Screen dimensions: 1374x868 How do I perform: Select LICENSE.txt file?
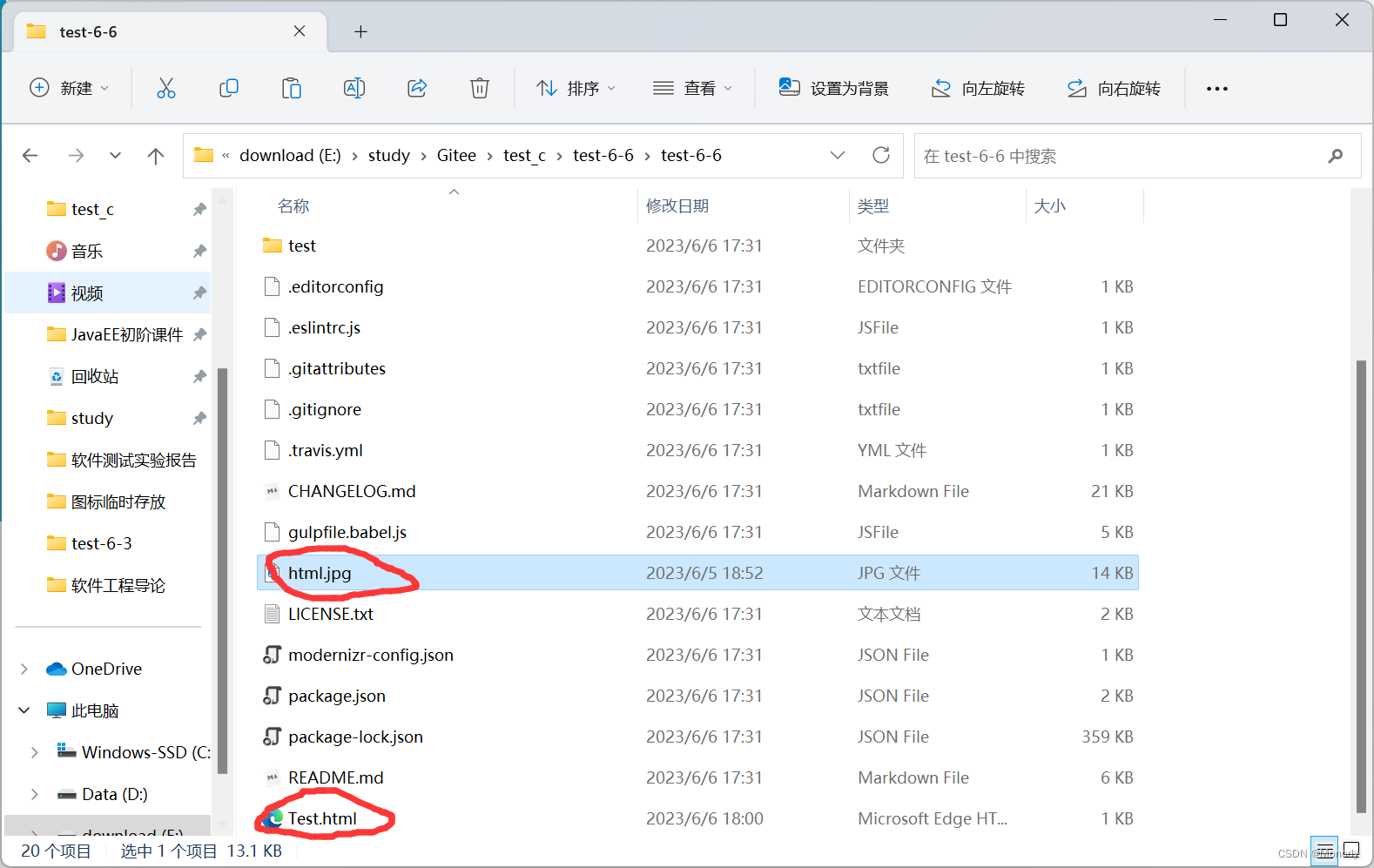pyautogui.click(x=697, y=614)
